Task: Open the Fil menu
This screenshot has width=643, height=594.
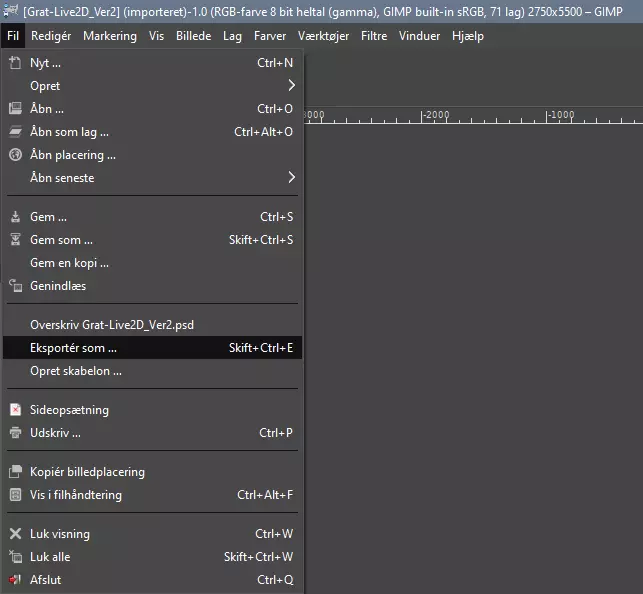Action: (13, 36)
